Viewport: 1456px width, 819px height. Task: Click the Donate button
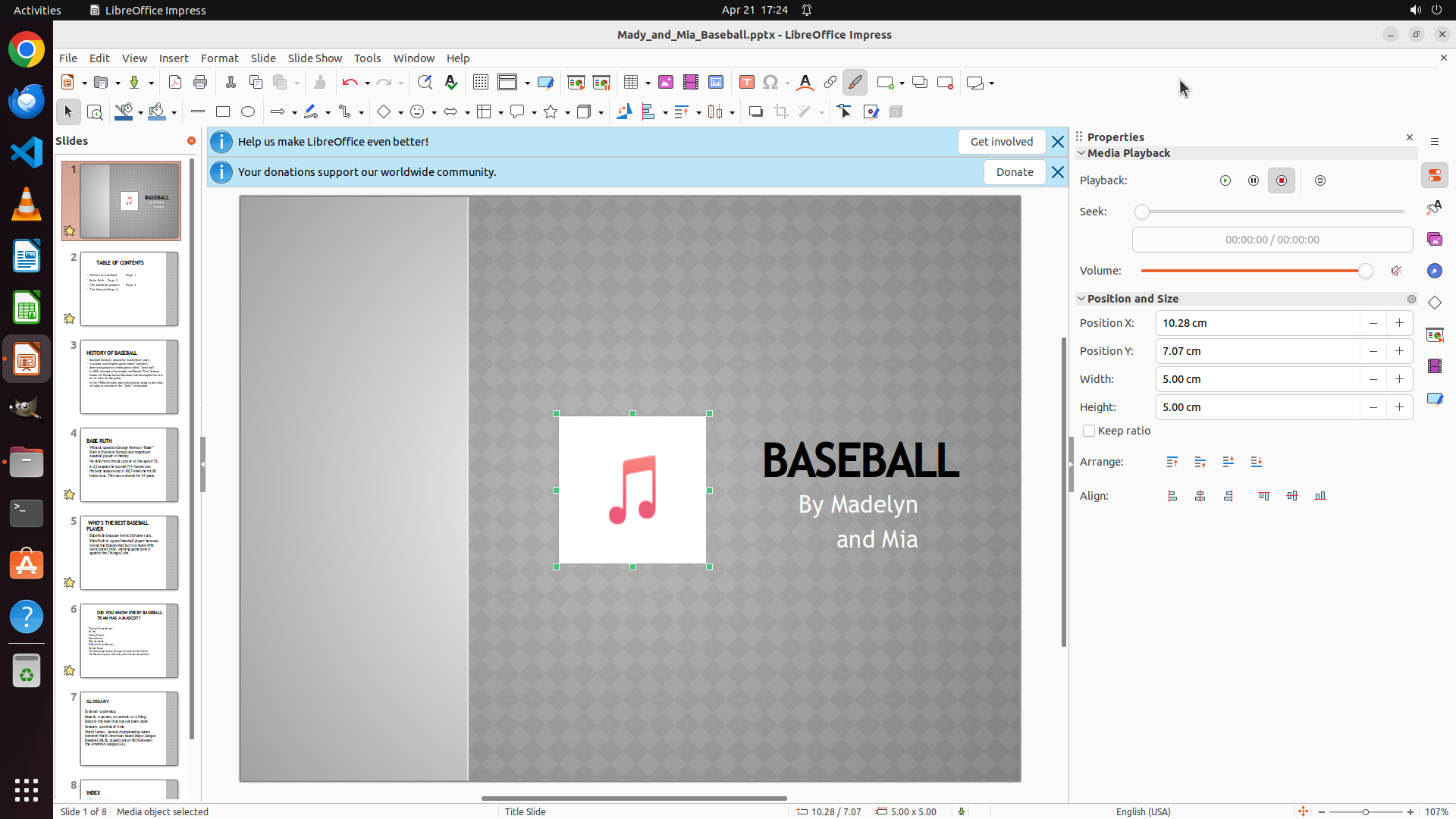pyautogui.click(x=1014, y=172)
